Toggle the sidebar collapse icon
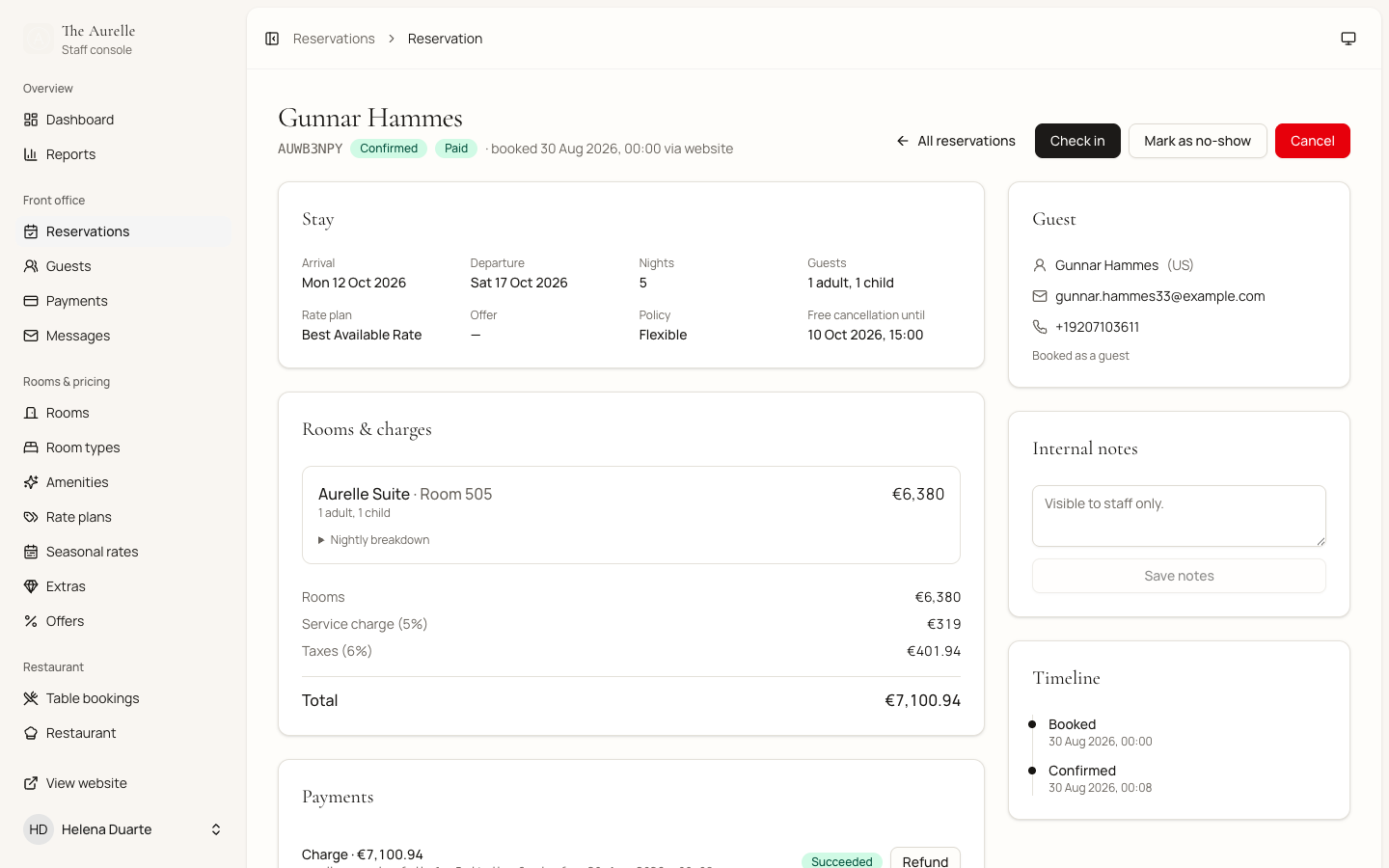Viewport: 1389px width, 868px height. point(272,39)
